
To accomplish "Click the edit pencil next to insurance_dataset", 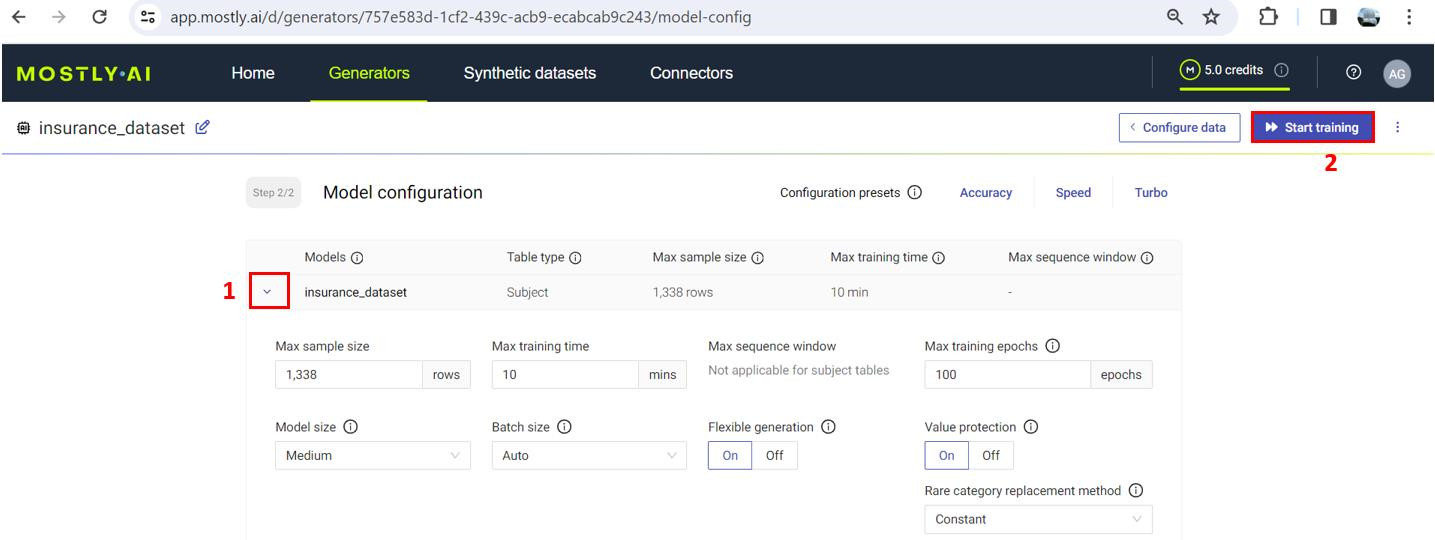I will [202, 128].
